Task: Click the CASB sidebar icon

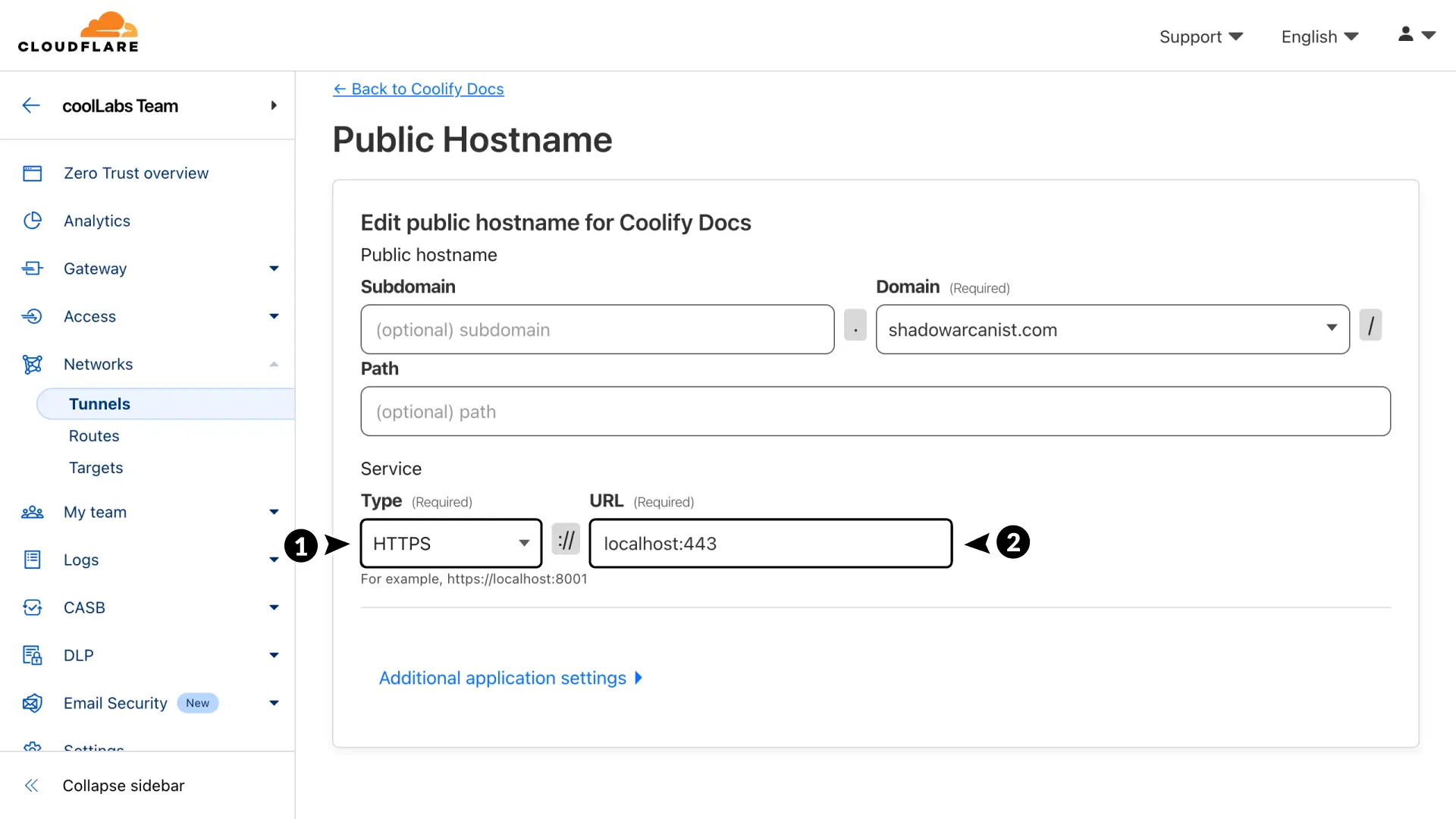Action: (x=32, y=607)
